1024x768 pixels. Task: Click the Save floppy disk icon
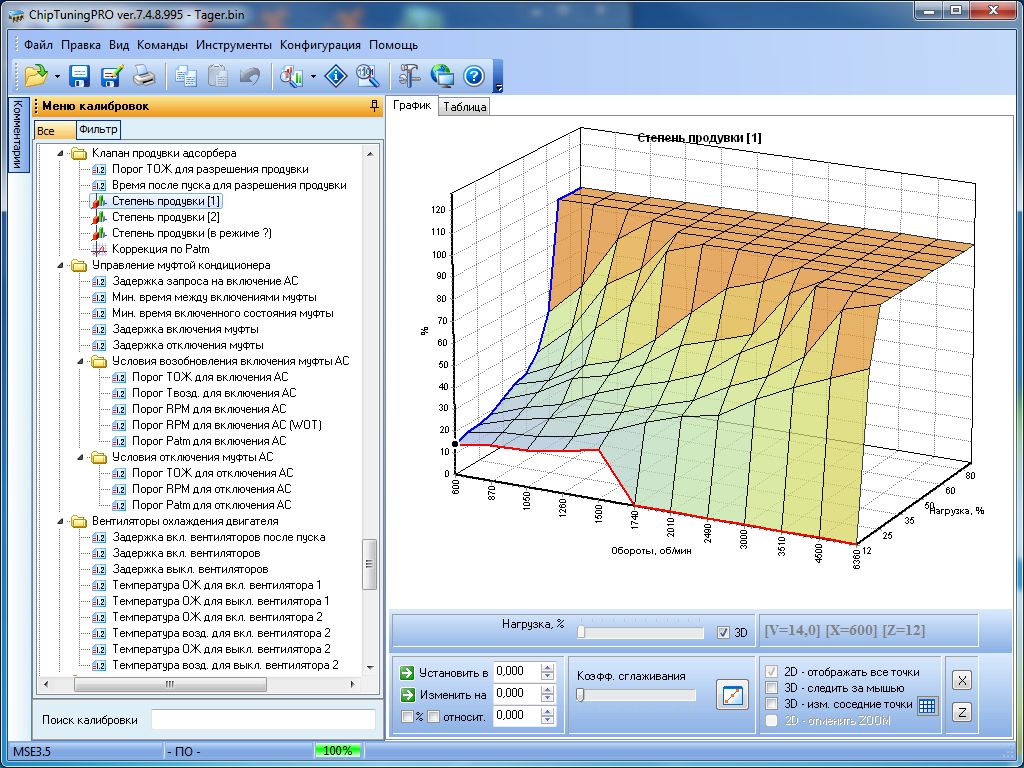[x=80, y=76]
